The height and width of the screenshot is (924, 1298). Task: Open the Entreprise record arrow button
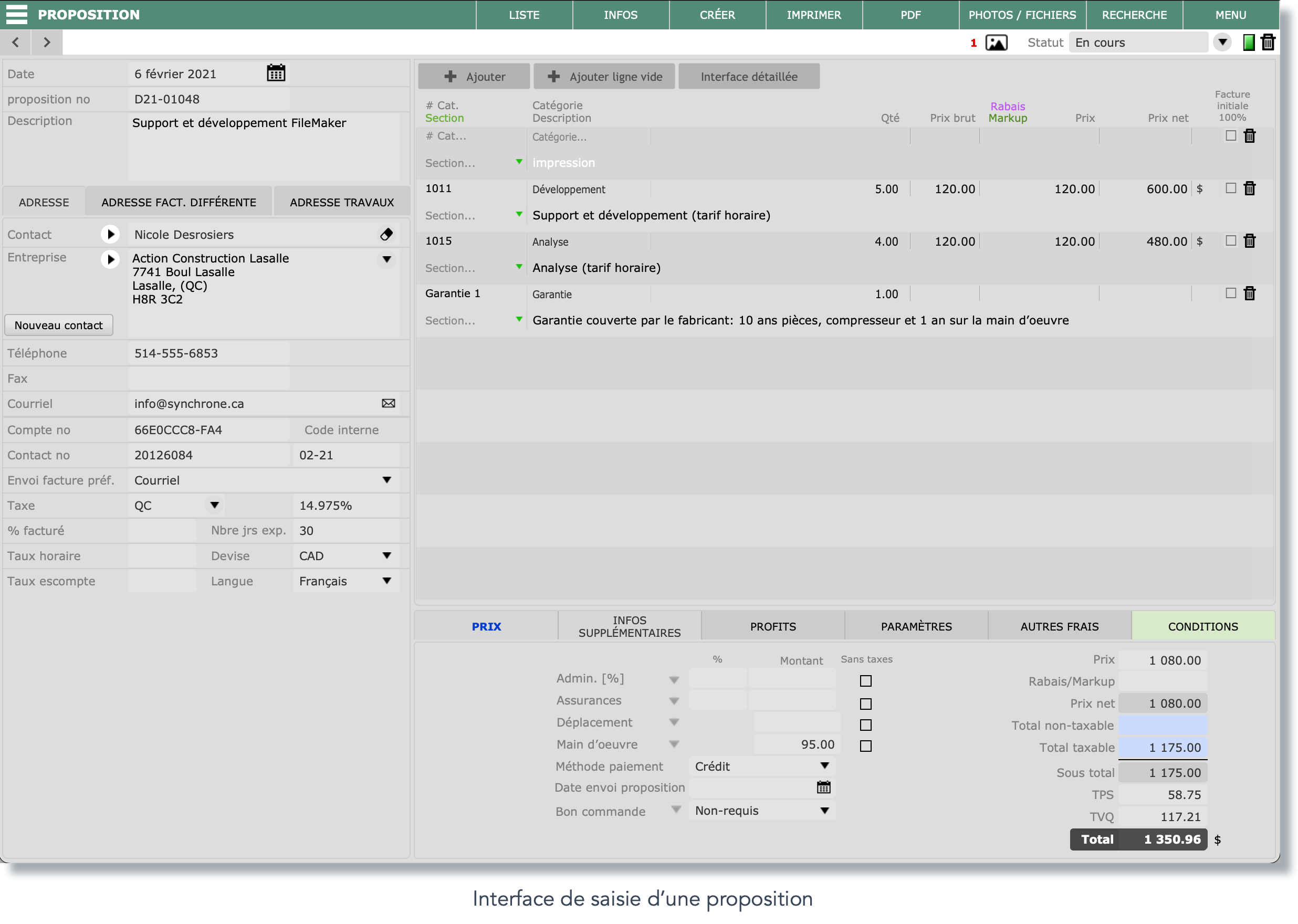110,259
